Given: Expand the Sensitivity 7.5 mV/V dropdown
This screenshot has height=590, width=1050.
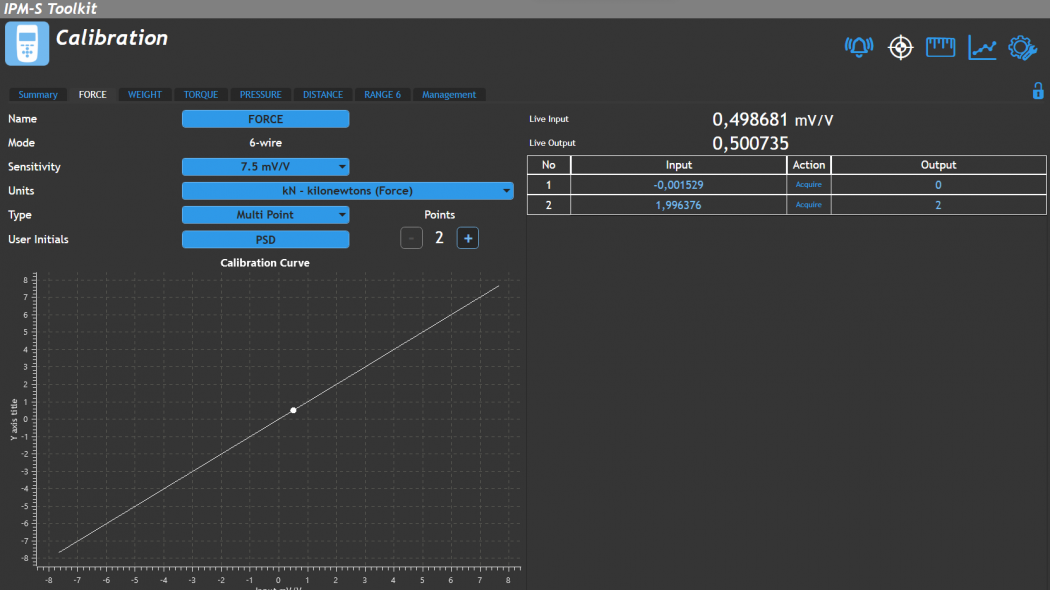Looking at the screenshot, I should click(266, 167).
